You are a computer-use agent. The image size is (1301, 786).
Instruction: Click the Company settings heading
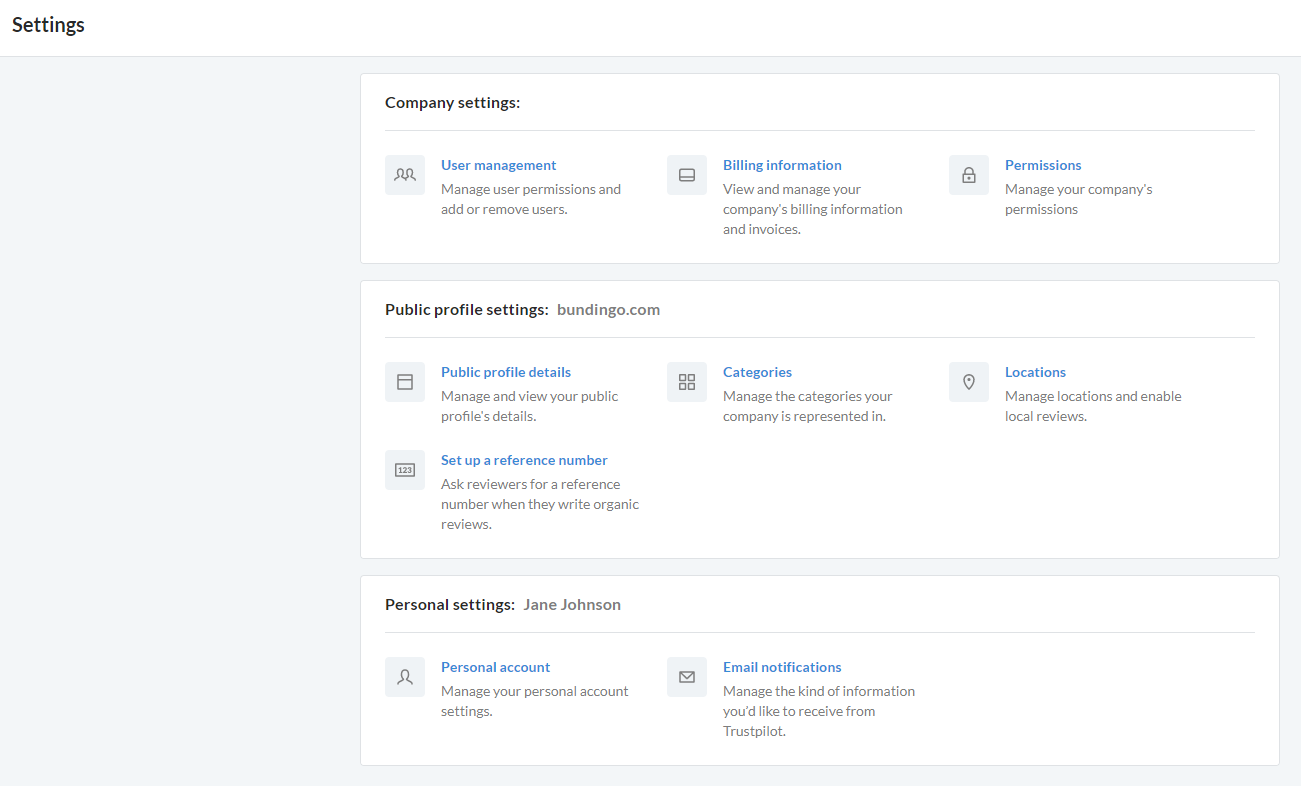[x=452, y=103]
